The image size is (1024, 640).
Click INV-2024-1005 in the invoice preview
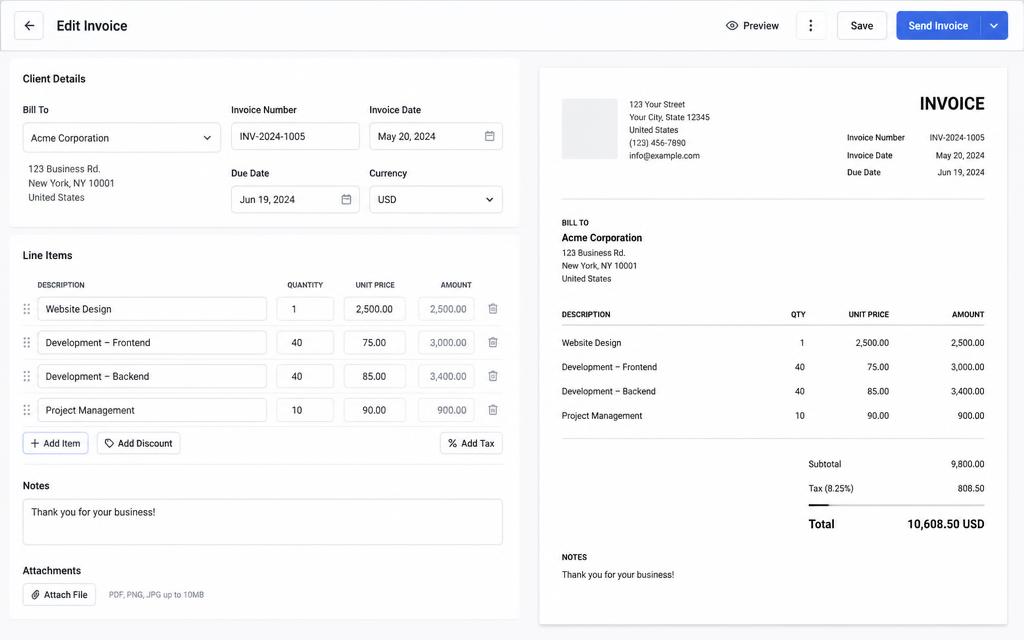point(957,137)
